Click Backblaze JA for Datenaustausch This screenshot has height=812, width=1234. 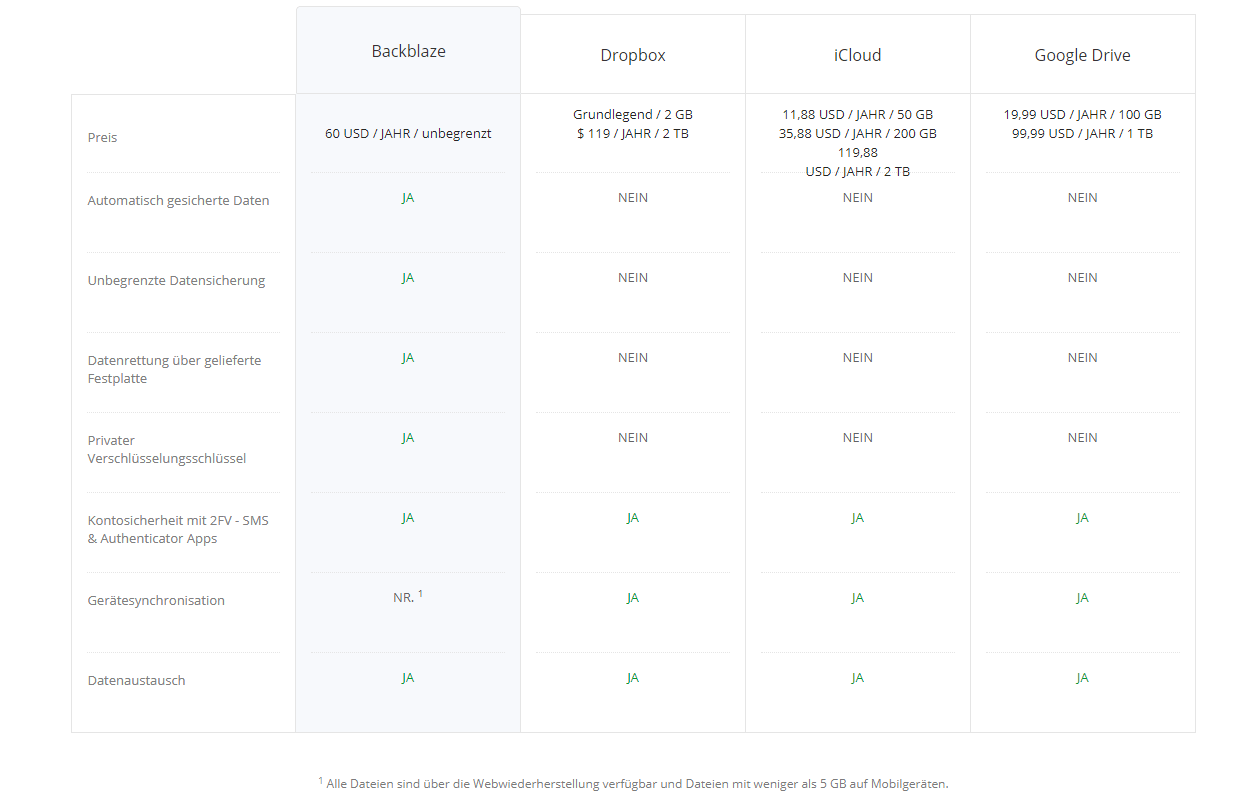point(408,677)
